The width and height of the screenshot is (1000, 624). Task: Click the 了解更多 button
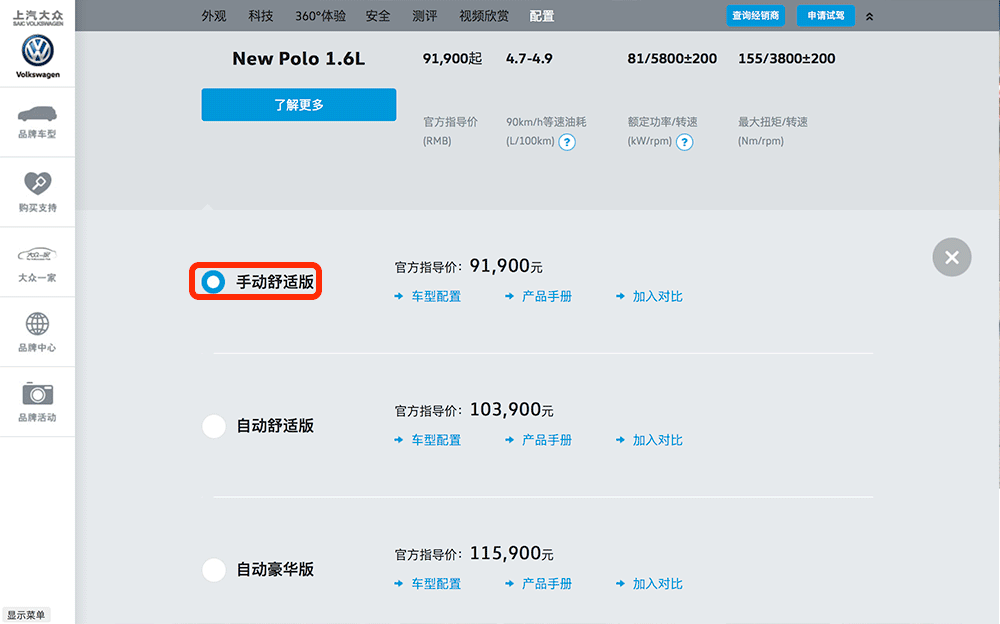(298, 105)
